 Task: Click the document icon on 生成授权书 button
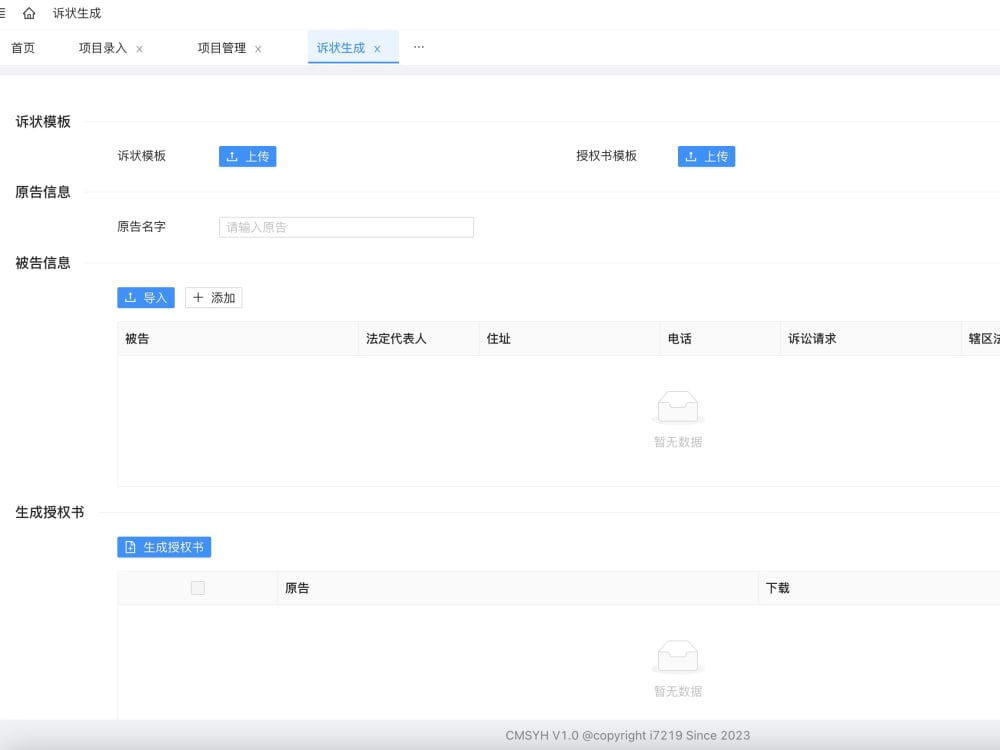(130, 547)
